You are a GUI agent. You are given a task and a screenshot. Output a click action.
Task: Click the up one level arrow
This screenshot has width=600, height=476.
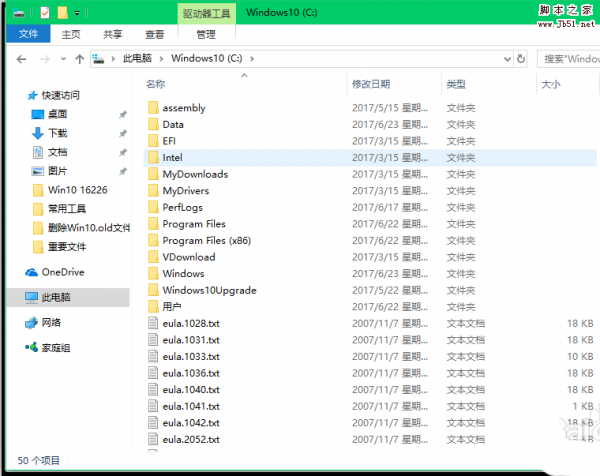tap(79, 60)
